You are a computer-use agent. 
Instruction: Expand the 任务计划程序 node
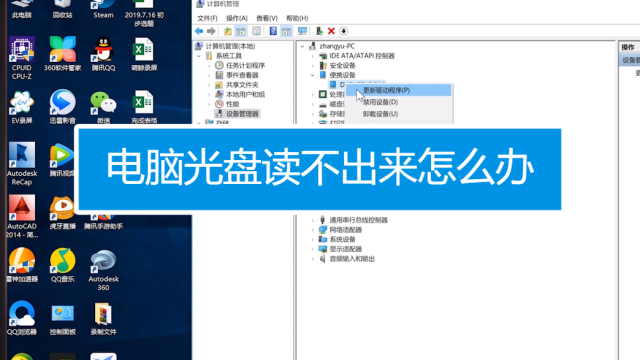[x=209, y=66]
